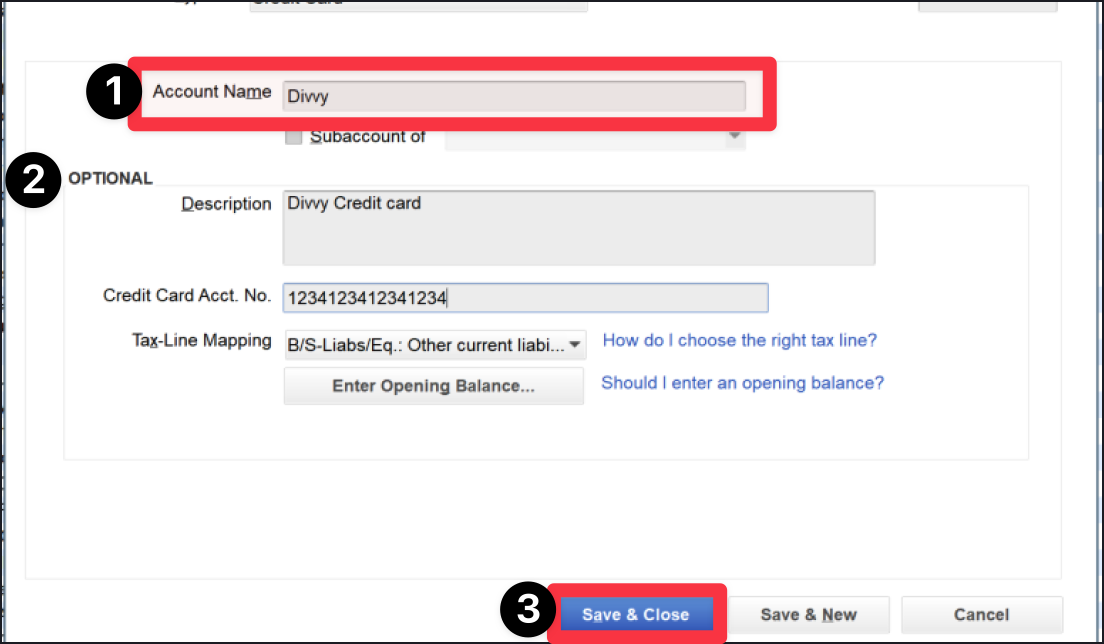This screenshot has height=644, width=1104.
Task: Open the Subaccount of dropdown
Action: (x=734, y=136)
